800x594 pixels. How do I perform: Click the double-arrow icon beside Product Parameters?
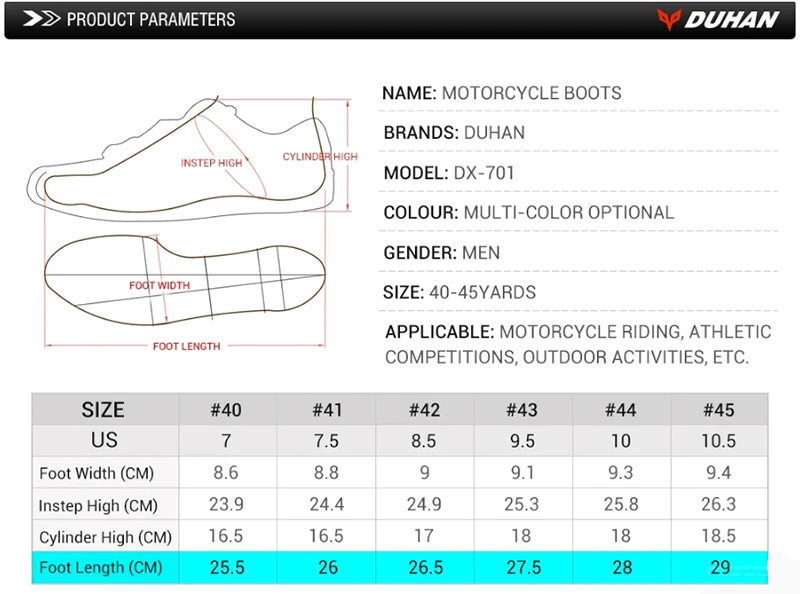tap(41, 19)
